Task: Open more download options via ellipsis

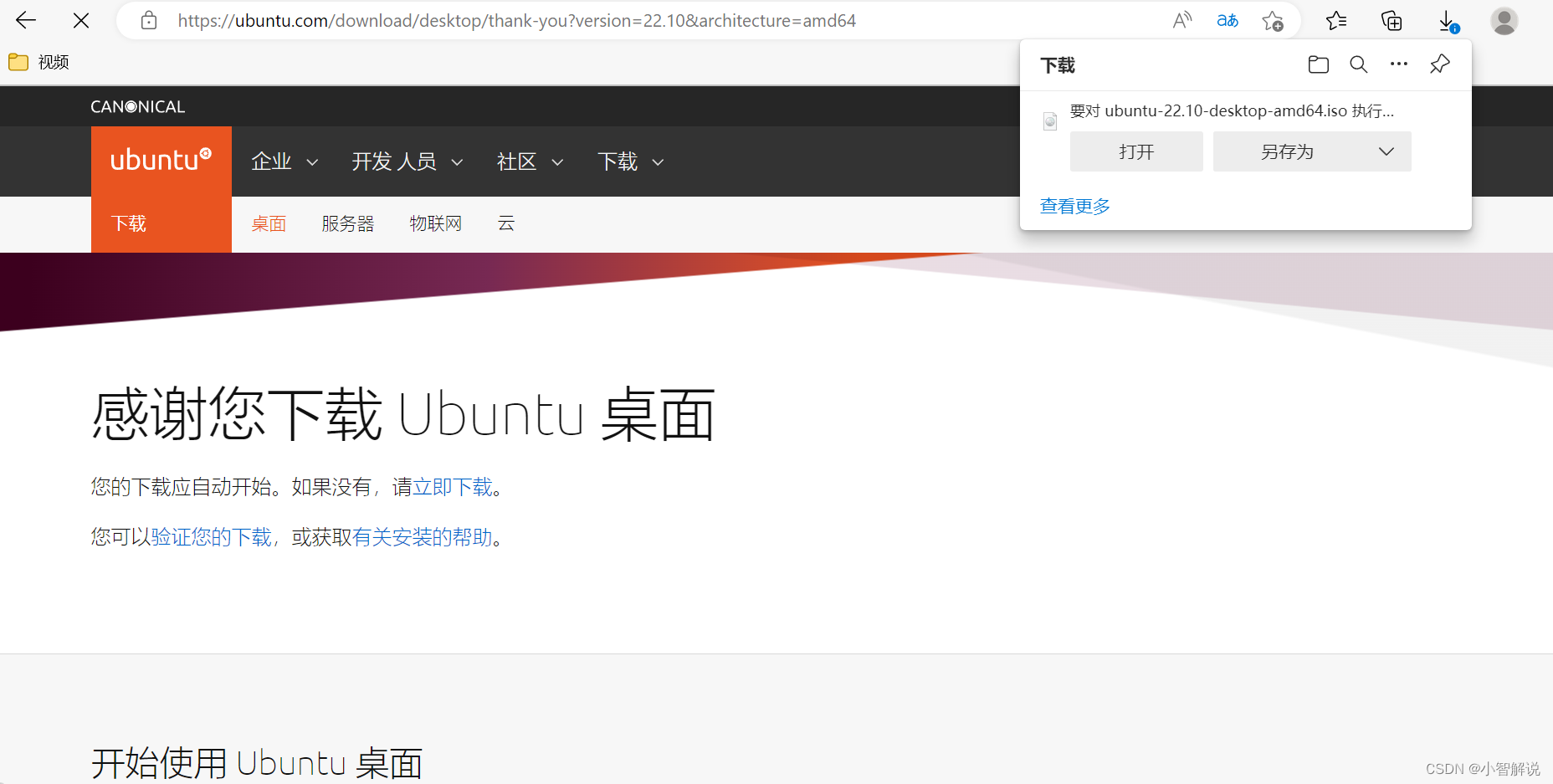Action: (x=1398, y=64)
